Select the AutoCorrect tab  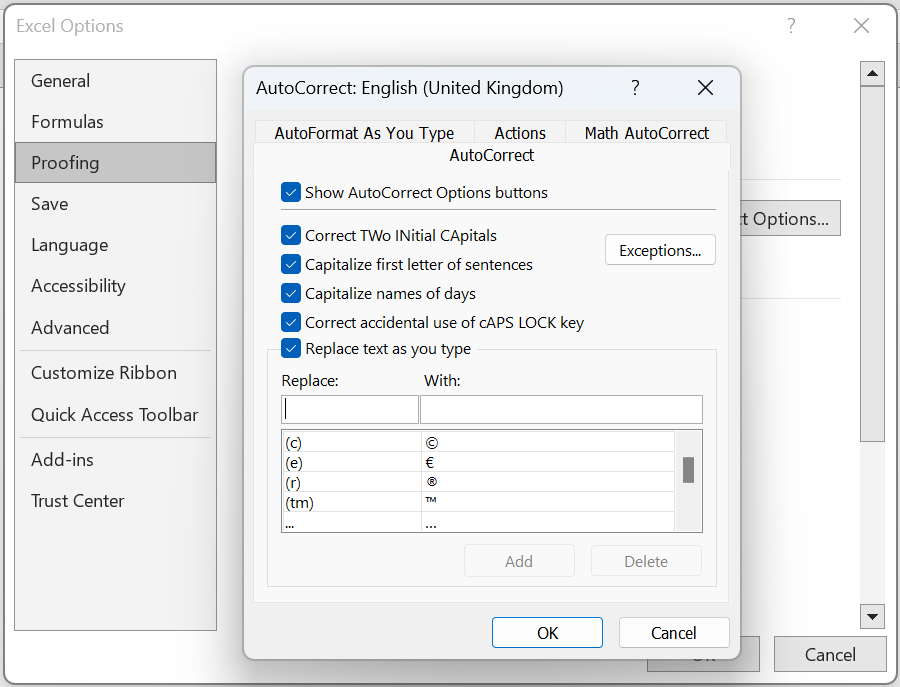pyautogui.click(x=491, y=155)
